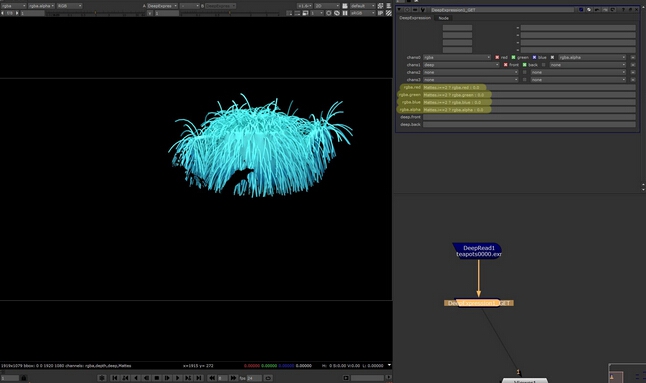
Task: Click the viewer settings gear icon in playback bar
Action: (x=102, y=378)
